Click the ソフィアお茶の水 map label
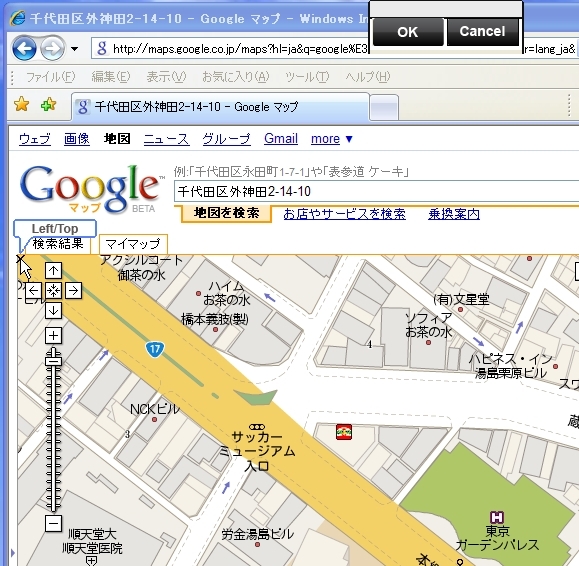 pos(428,325)
